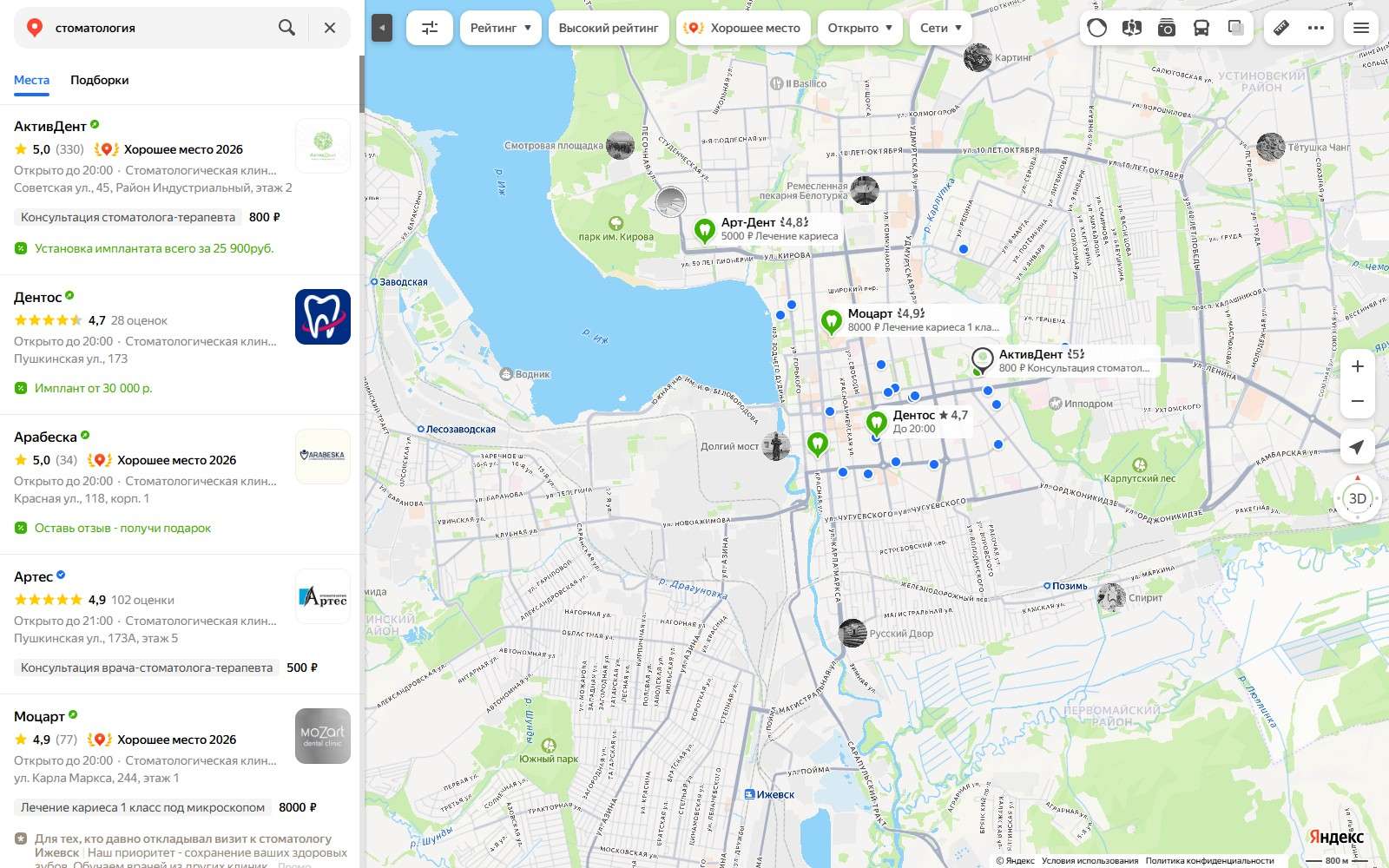The width and height of the screenshot is (1389, 868).
Task: Click the Арт-Дент green map pin
Action: [x=705, y=230]
